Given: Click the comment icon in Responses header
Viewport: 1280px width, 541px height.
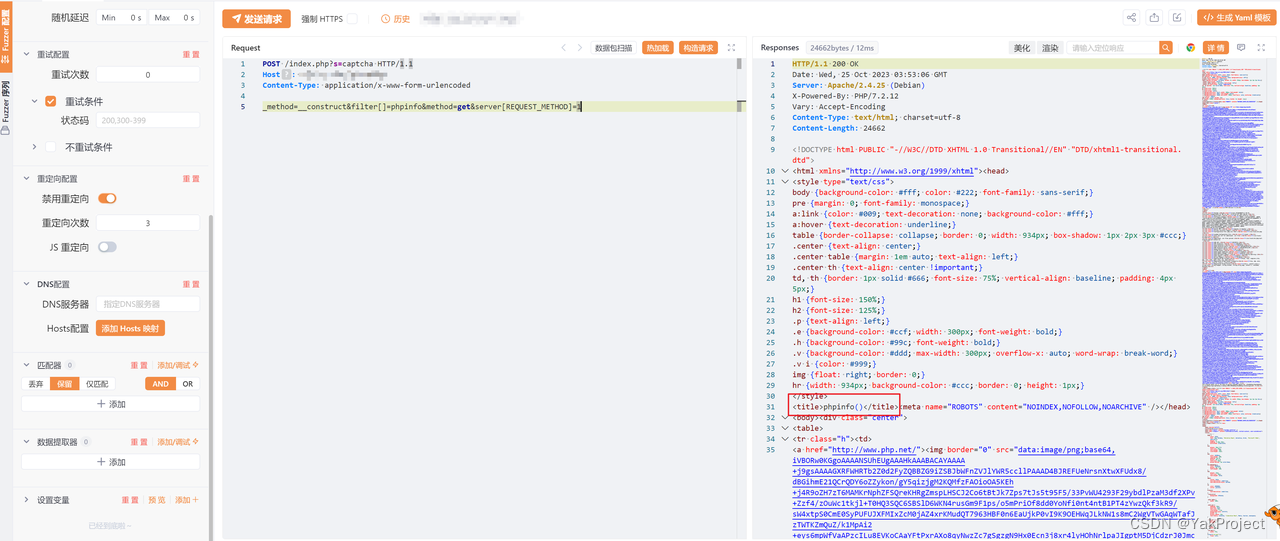Looking at the screenshot, I should [1241, 48].
